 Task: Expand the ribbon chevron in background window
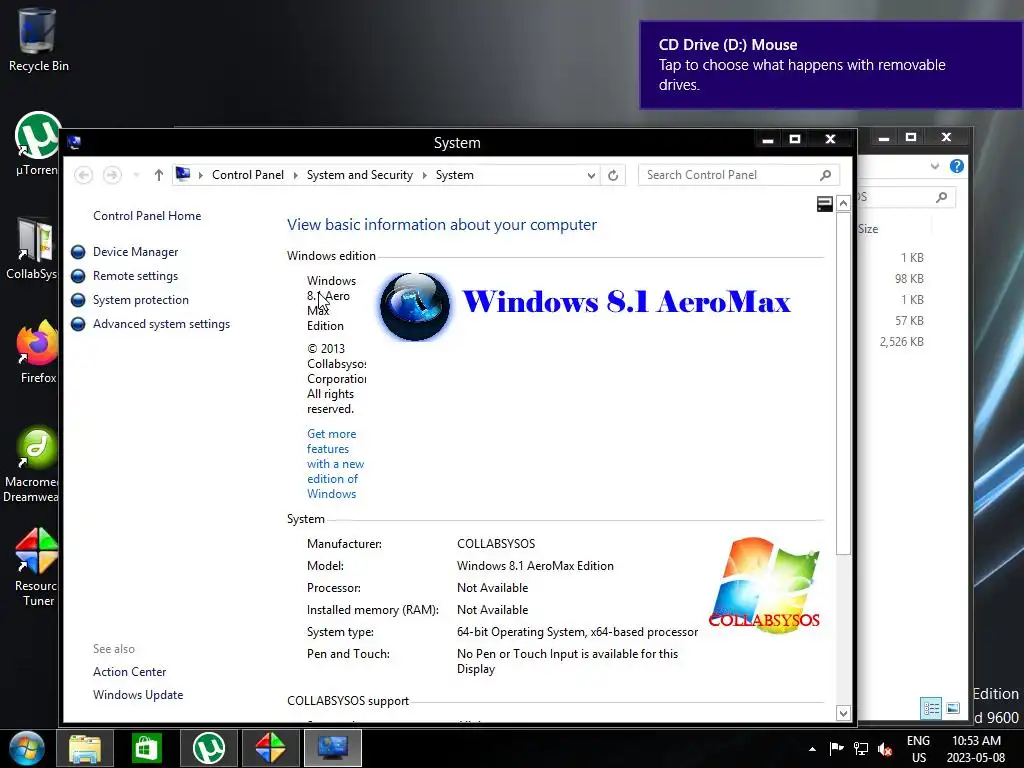pos(935,166)
